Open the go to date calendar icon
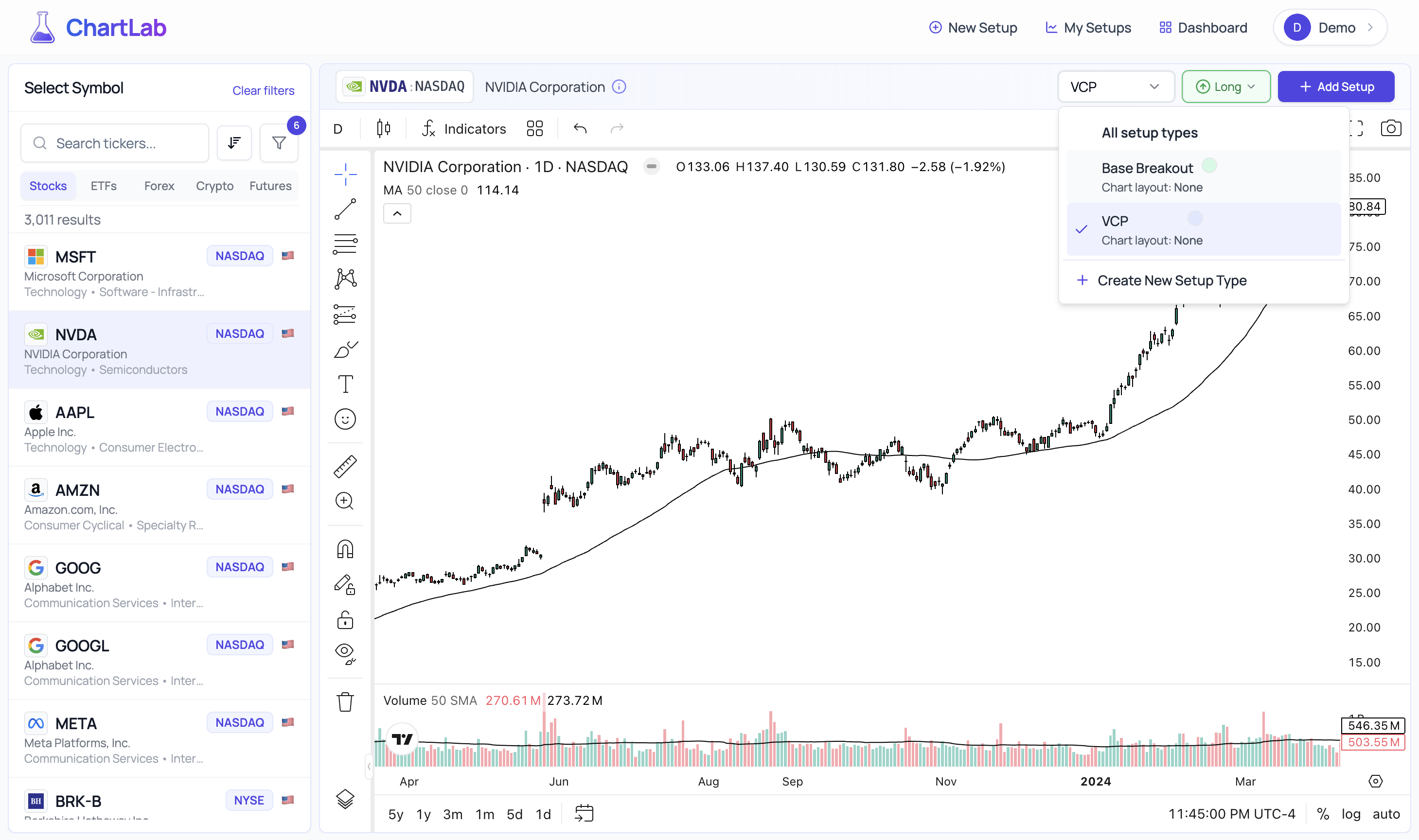This screenshot has height=840, width=1419. coord(584,813)
